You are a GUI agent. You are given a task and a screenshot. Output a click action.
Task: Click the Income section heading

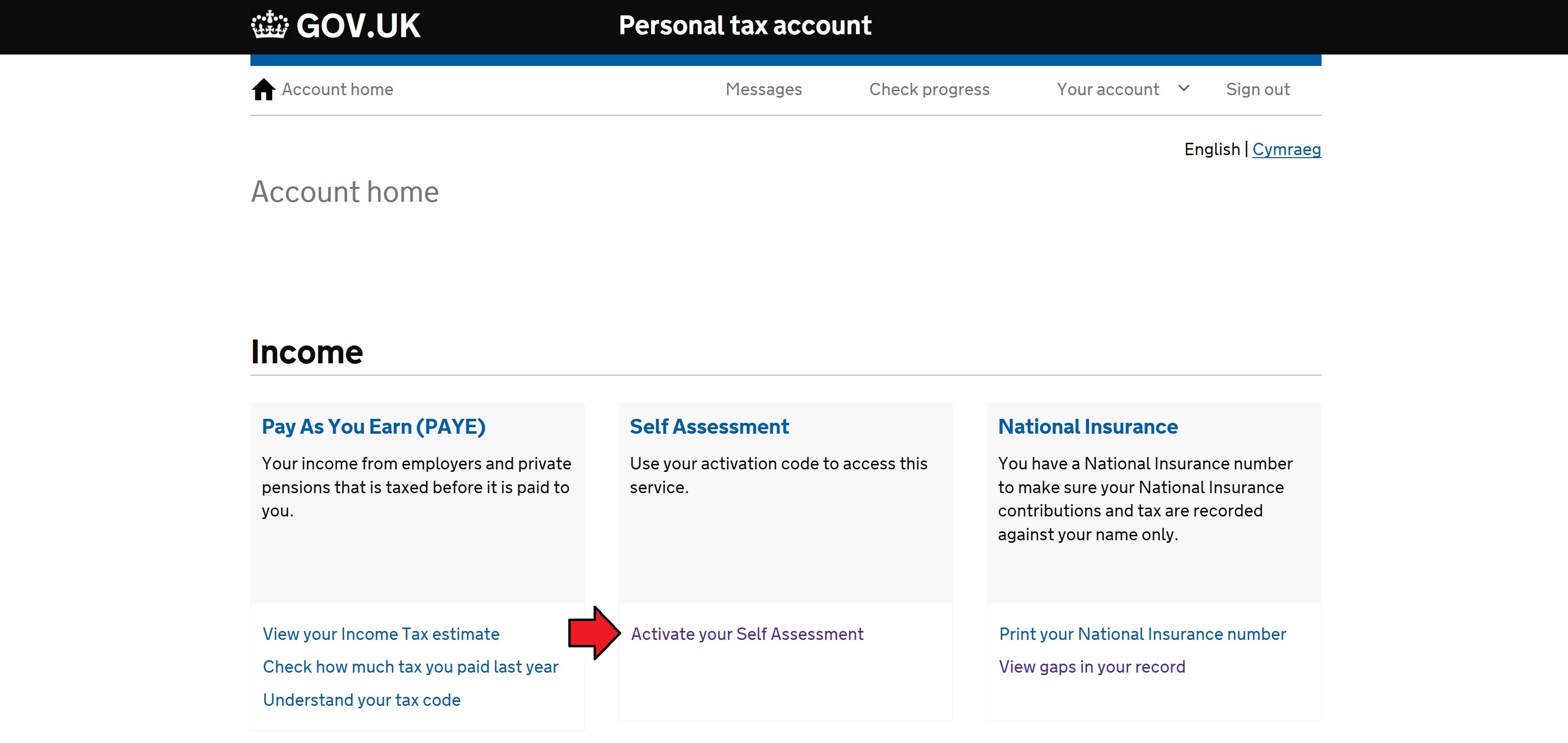pyautogui.click(x=307, y=352)
